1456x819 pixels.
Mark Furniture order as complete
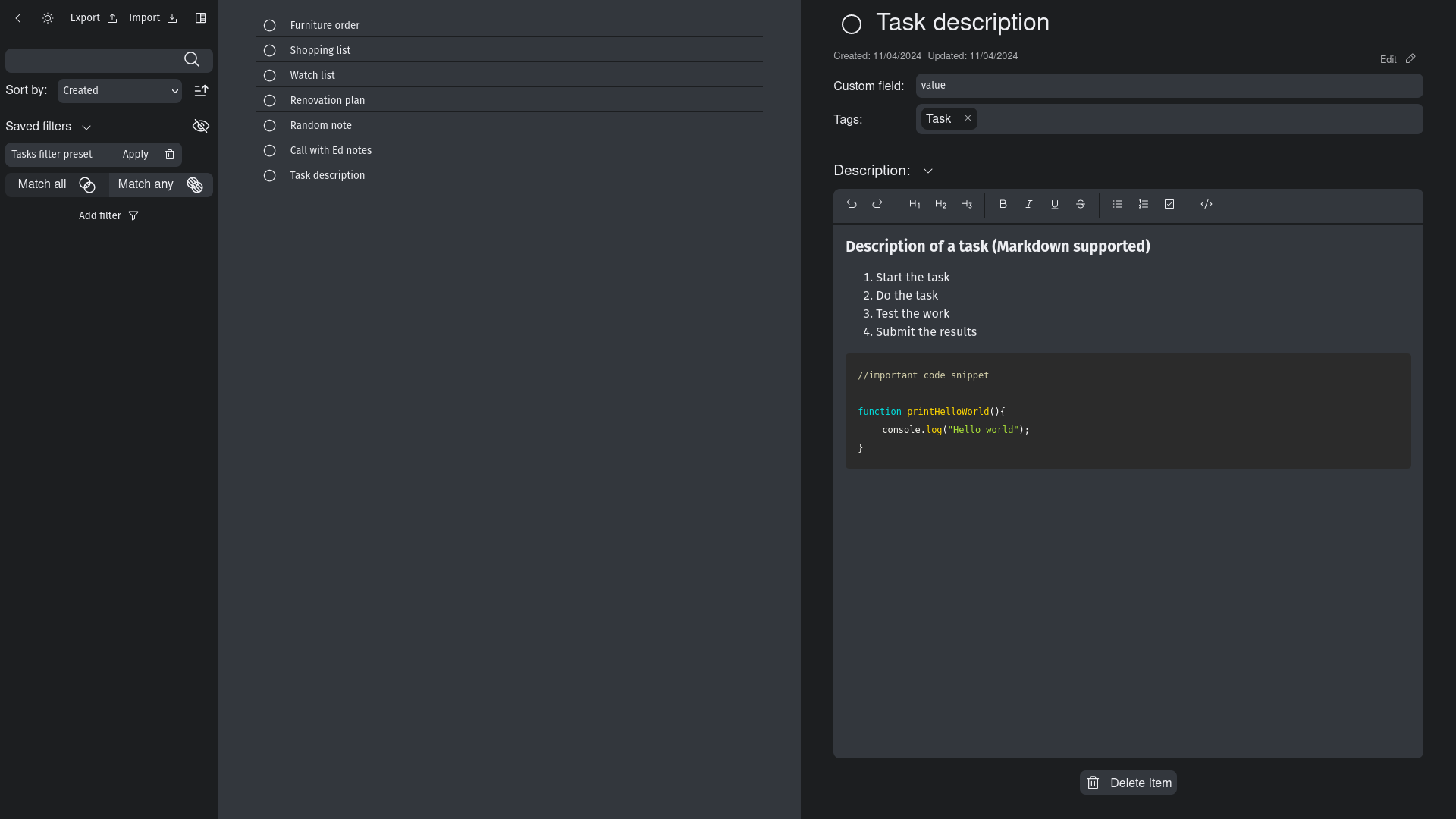(x=269, y=26)
